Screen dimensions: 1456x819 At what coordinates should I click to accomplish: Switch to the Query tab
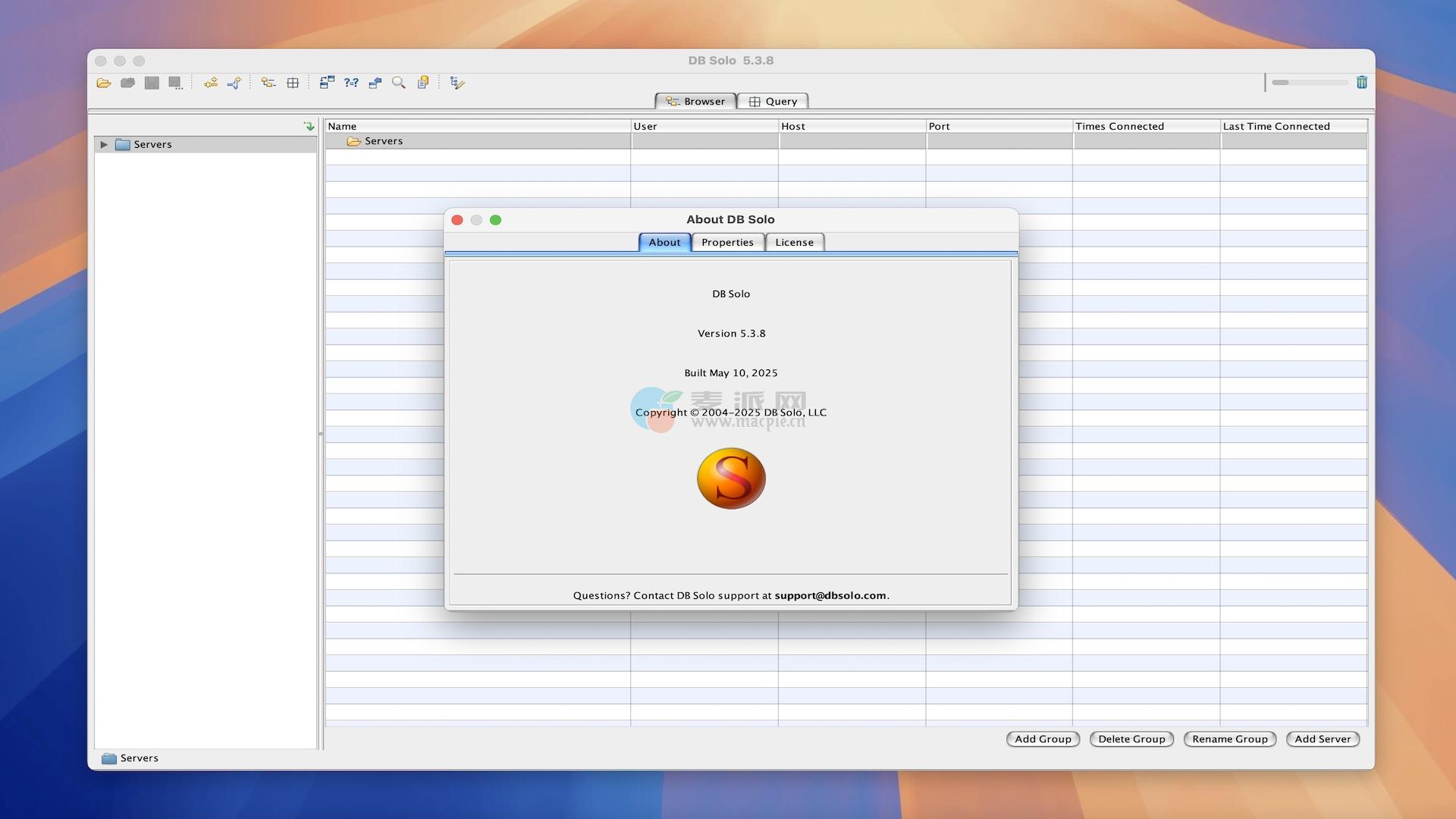point(773,101)
